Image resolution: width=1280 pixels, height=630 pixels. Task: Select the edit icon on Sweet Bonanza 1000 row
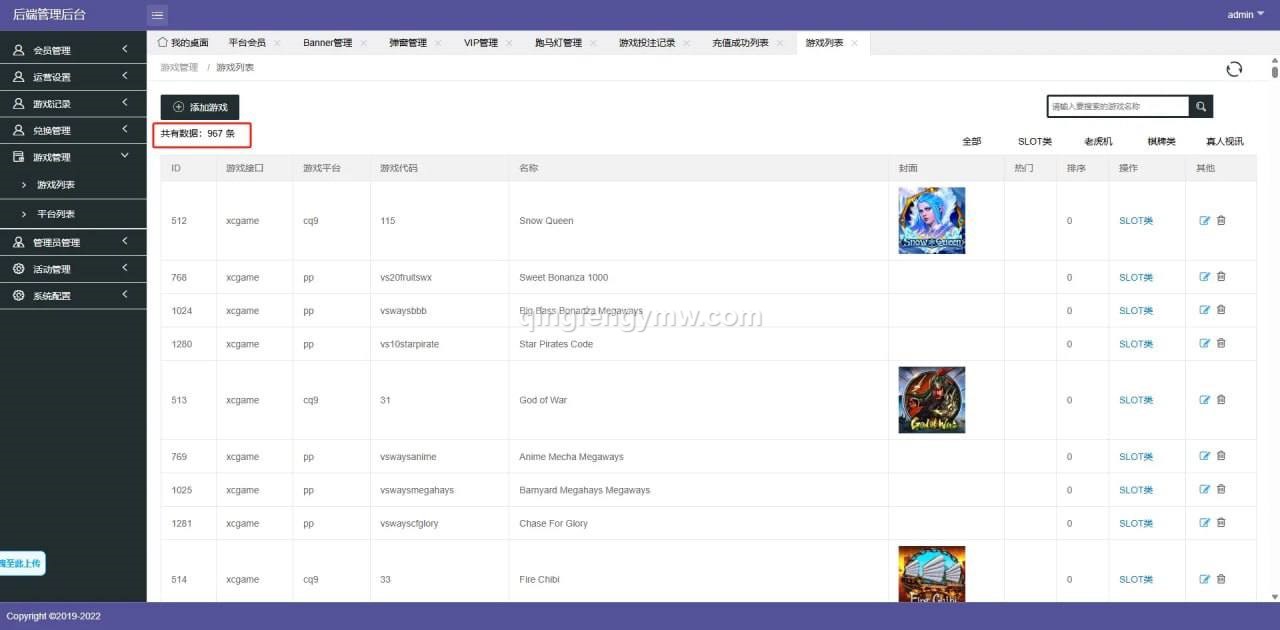pos(1205,277)
